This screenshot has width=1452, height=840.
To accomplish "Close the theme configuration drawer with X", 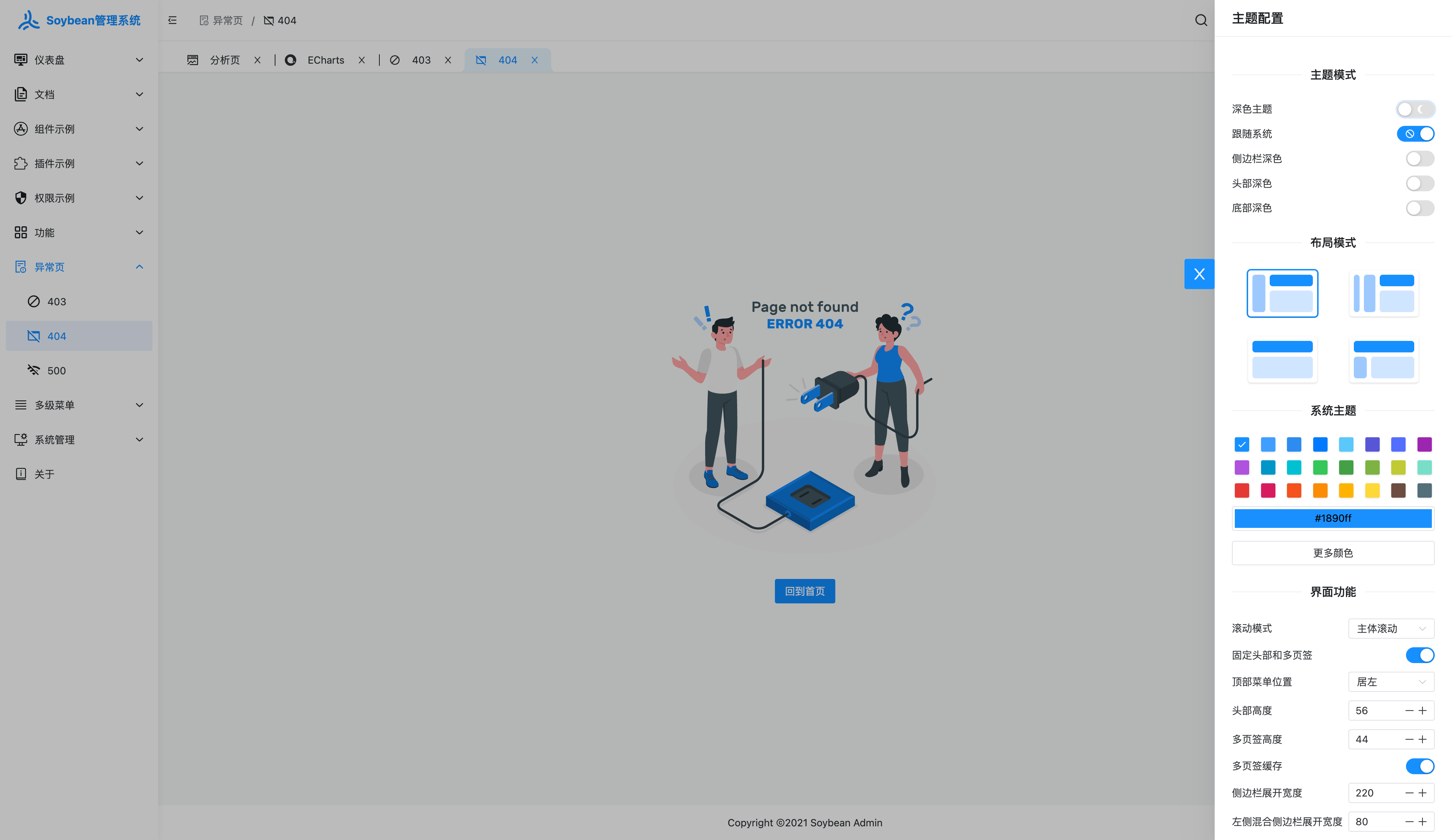I will click(x=1199, y=274).
